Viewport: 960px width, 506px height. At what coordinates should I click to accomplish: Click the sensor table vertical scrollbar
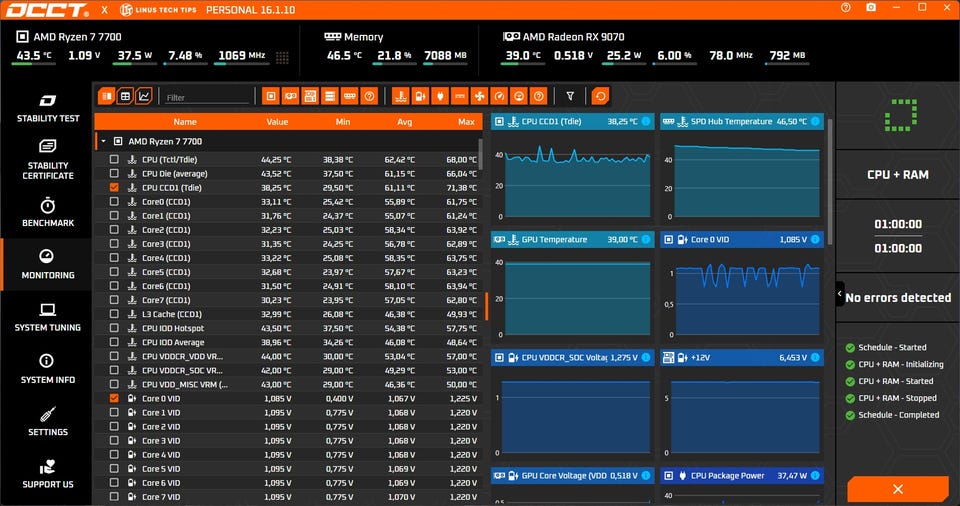[x=481, y=154]
